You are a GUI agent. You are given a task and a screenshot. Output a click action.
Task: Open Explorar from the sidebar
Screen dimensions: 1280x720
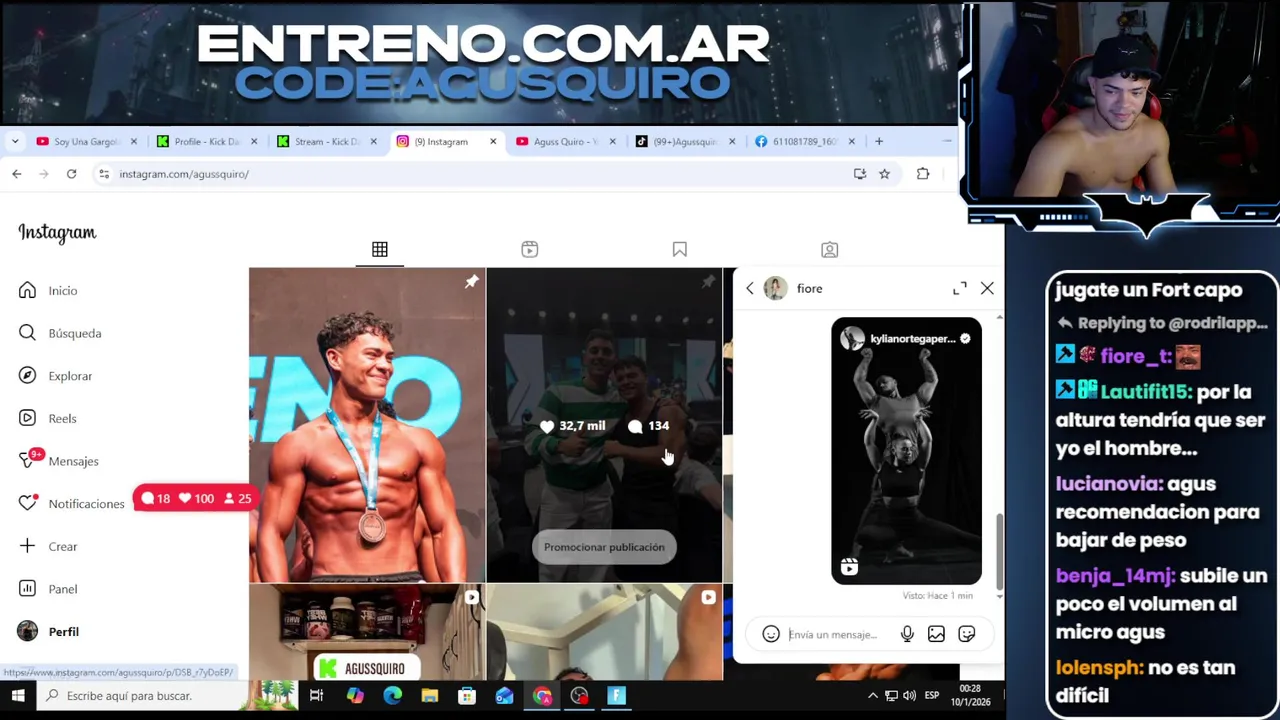coord(56,376)
